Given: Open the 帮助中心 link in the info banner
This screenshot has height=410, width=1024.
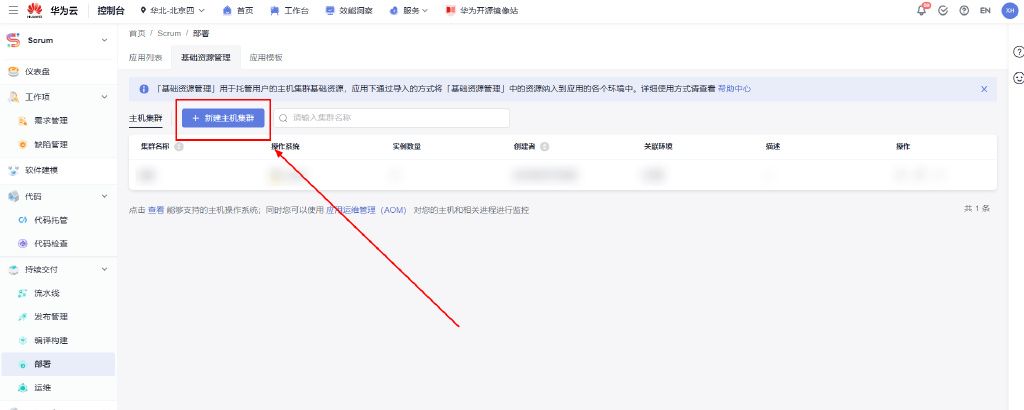Looking at the screenshot, I should 734,89.
